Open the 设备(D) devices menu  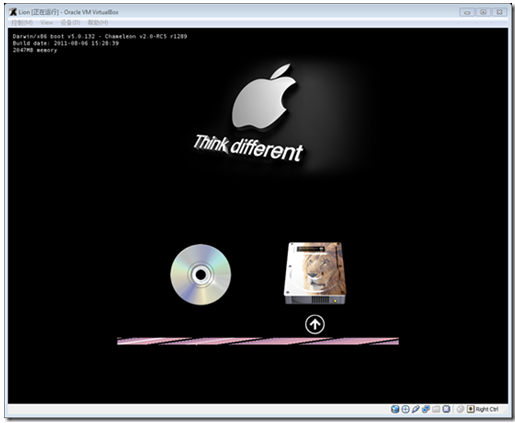(x=70, y=23)
